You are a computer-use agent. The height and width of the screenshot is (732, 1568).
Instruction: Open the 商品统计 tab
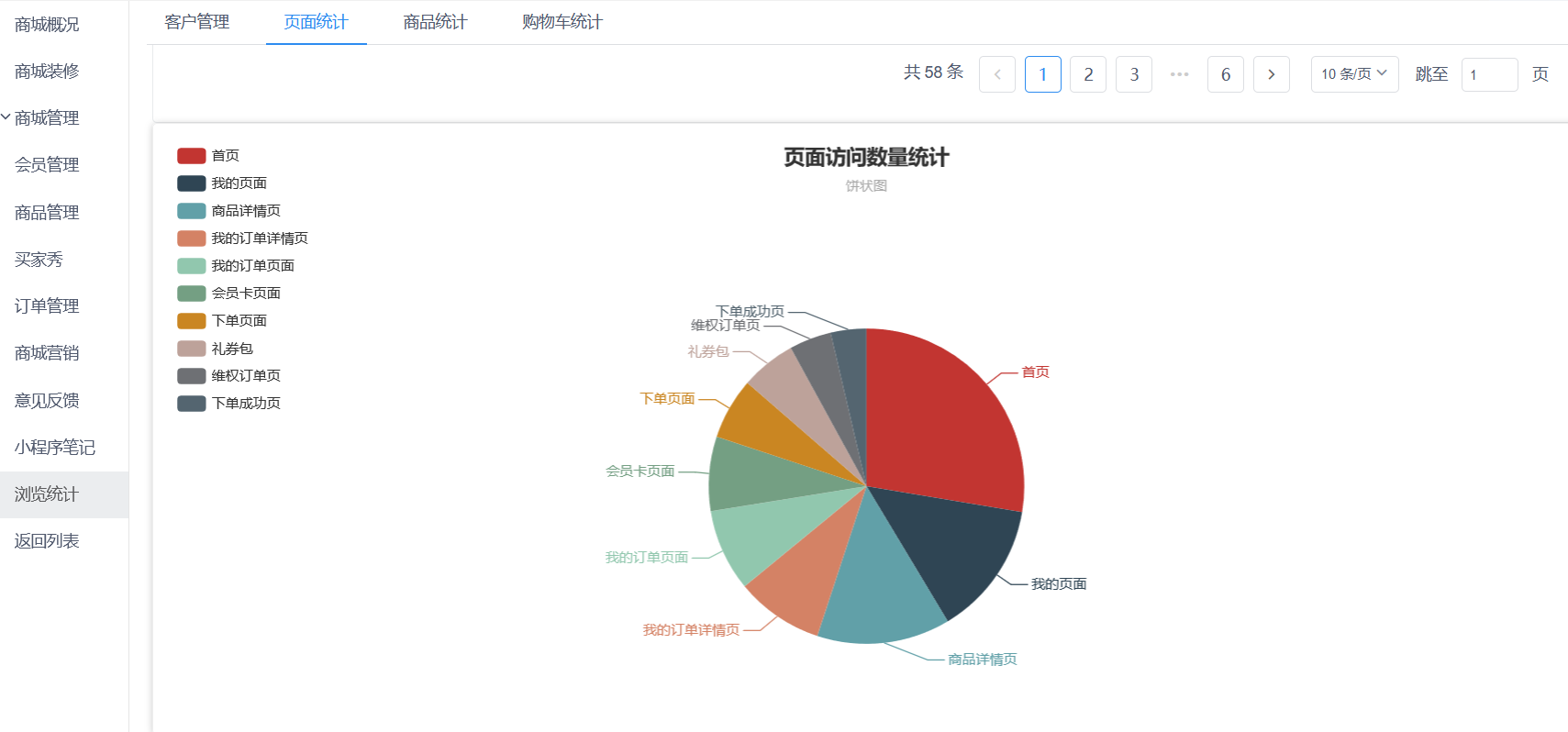point(436,22)
